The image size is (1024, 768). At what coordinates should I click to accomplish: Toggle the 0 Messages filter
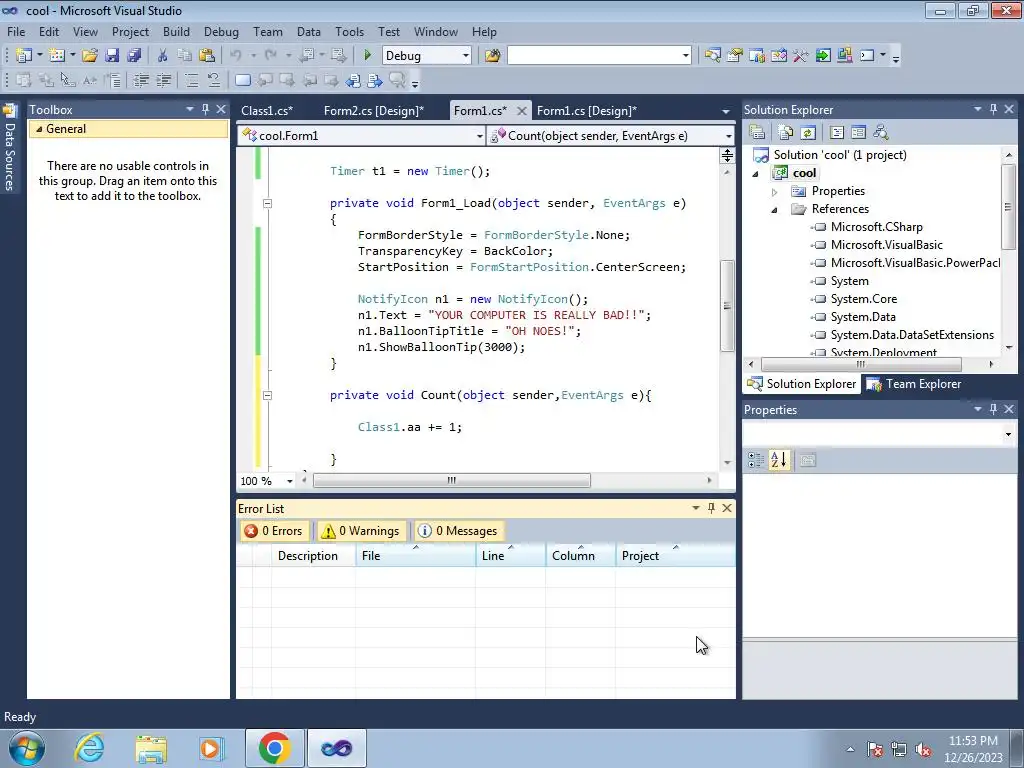459,531
